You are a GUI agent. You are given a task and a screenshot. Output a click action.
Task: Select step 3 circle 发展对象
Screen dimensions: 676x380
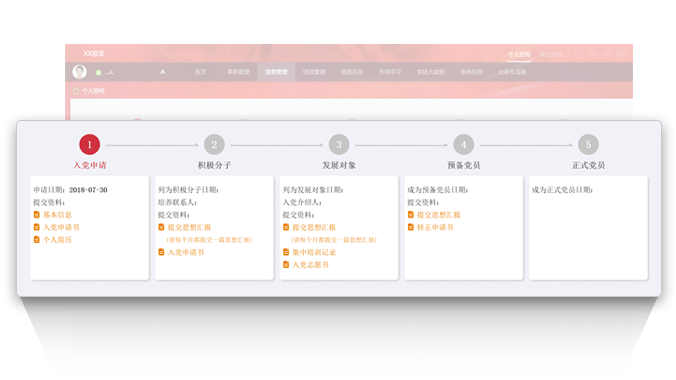pos(339,144)
